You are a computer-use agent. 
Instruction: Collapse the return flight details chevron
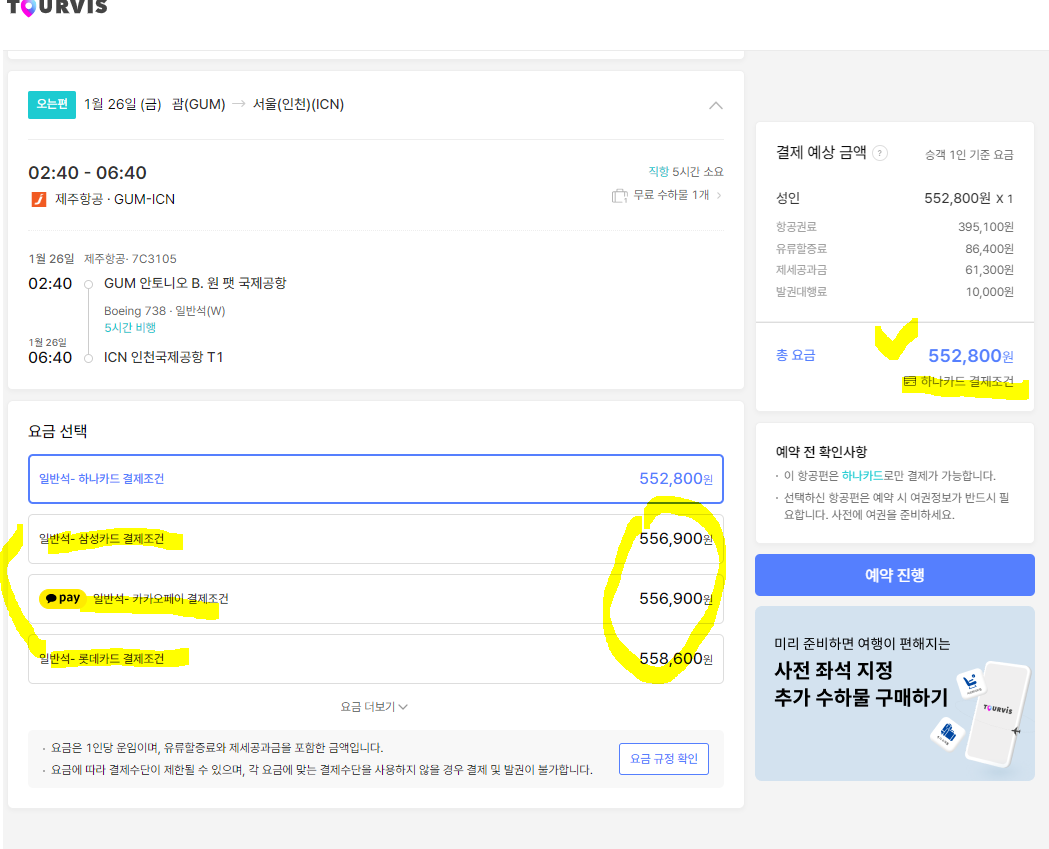(716, 105)
